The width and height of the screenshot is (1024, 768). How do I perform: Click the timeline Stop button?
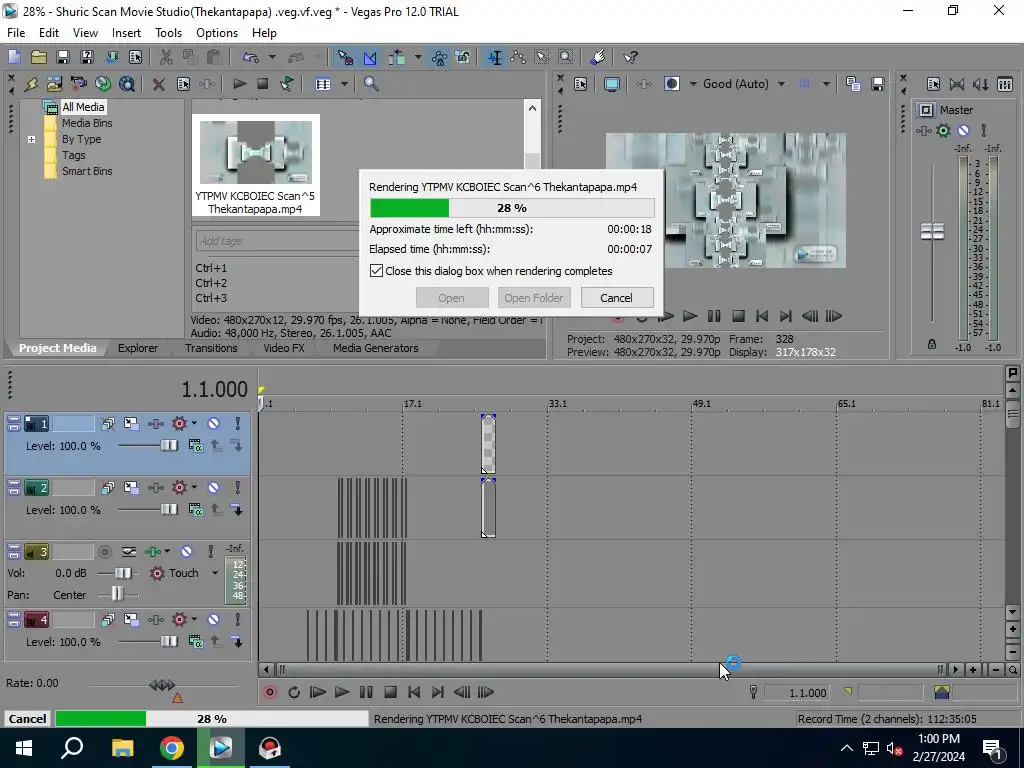point(391,692)
